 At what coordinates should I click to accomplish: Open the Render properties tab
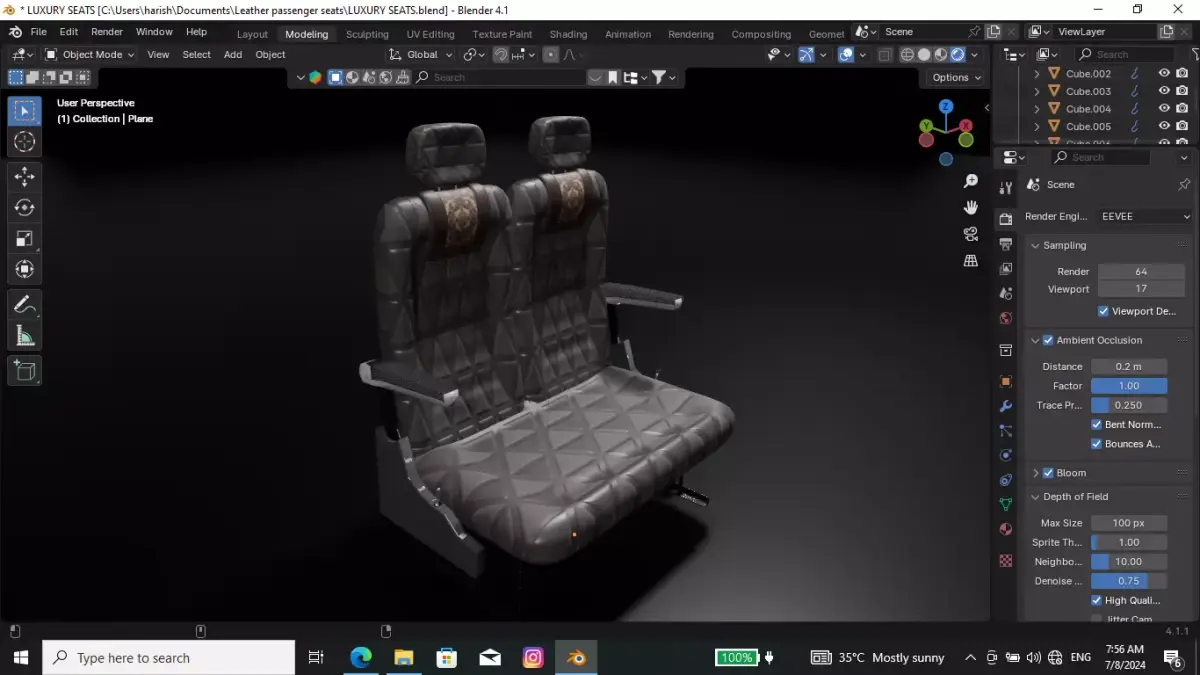tap(1006, 219)
